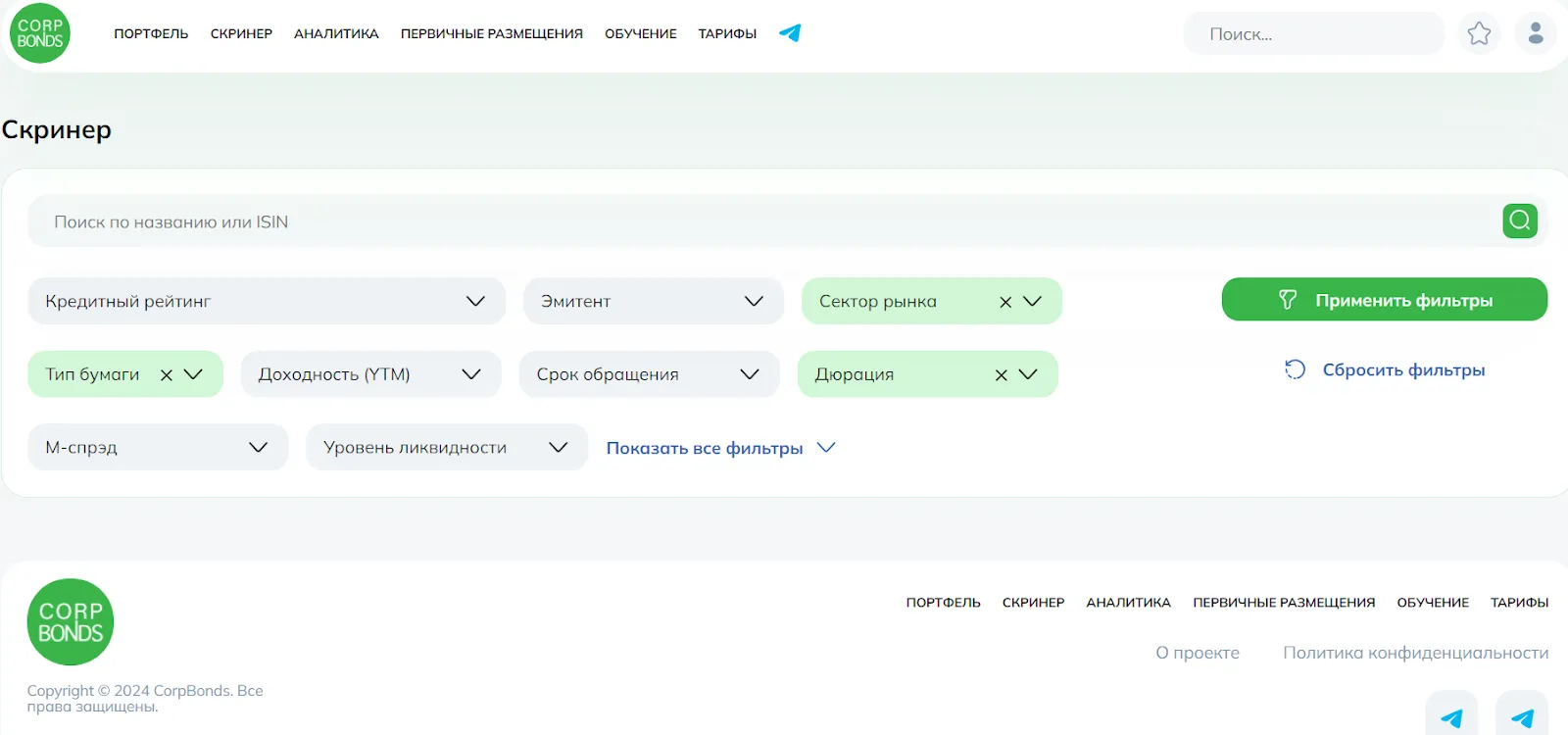
Task: Open the Эмитент dropdown
Action: 654,301
